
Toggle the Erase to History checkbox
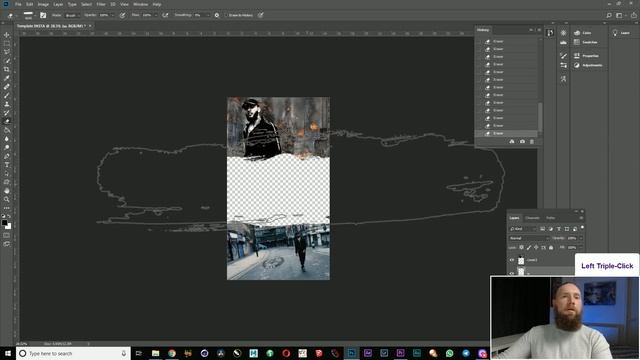(x=227, y=15)
